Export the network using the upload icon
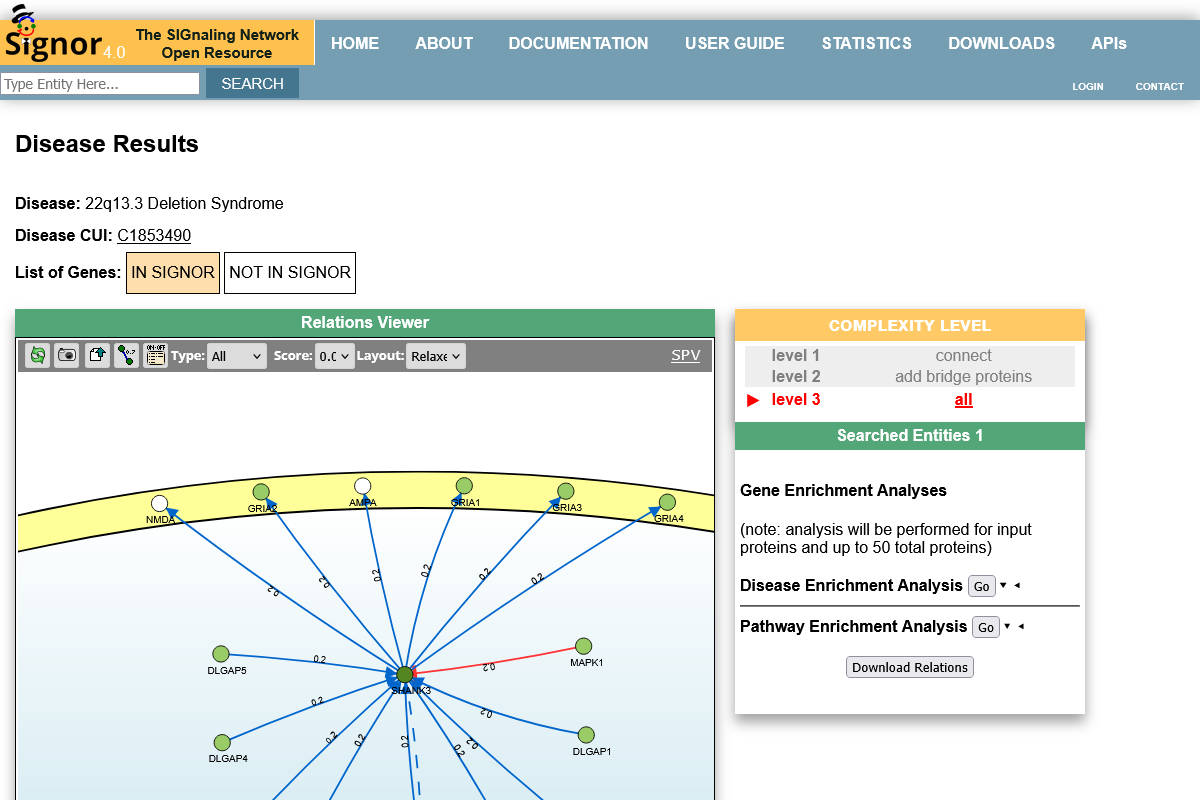 tap(96, 355)
